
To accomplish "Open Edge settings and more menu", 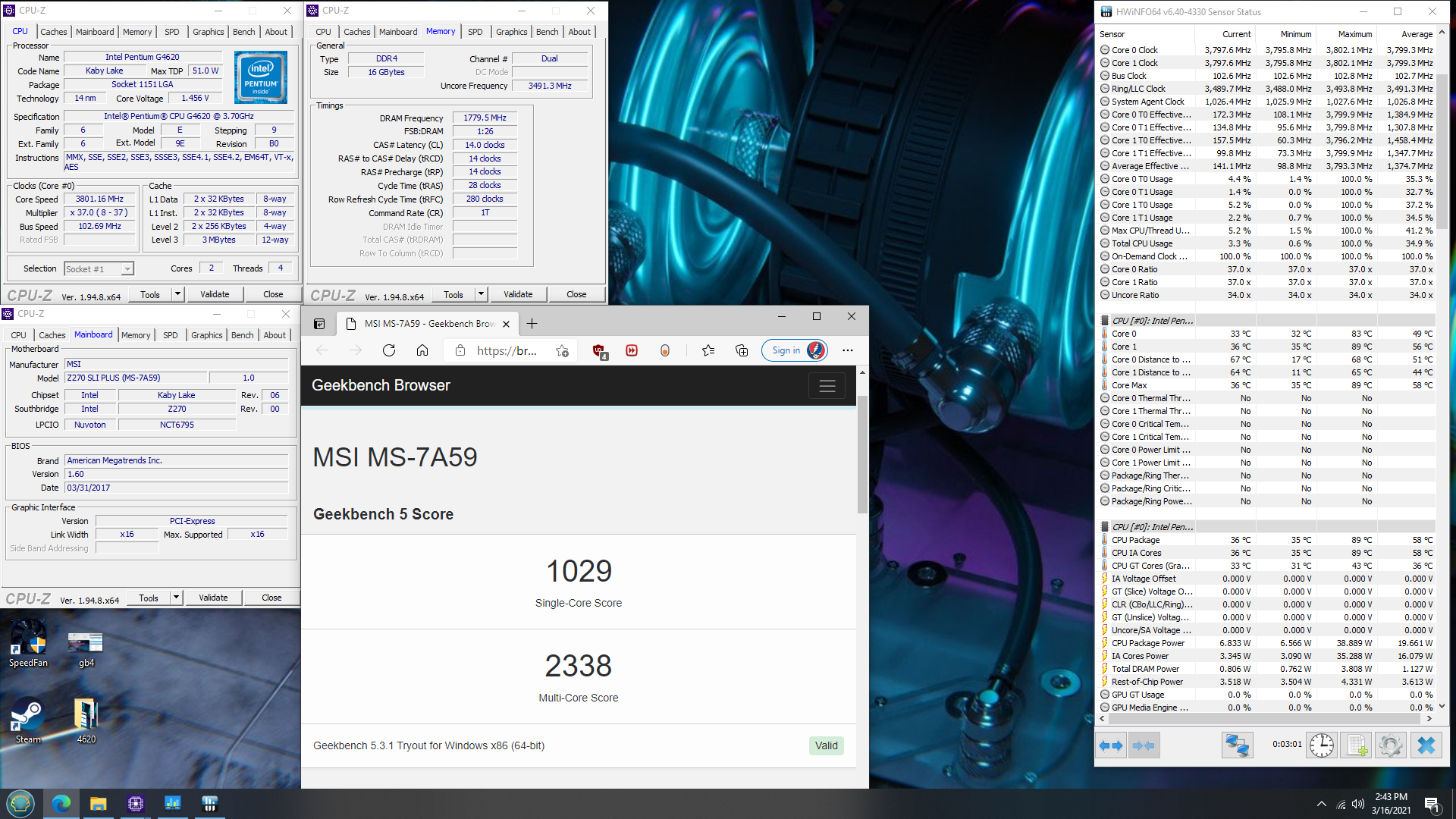I will coord(848,350).
